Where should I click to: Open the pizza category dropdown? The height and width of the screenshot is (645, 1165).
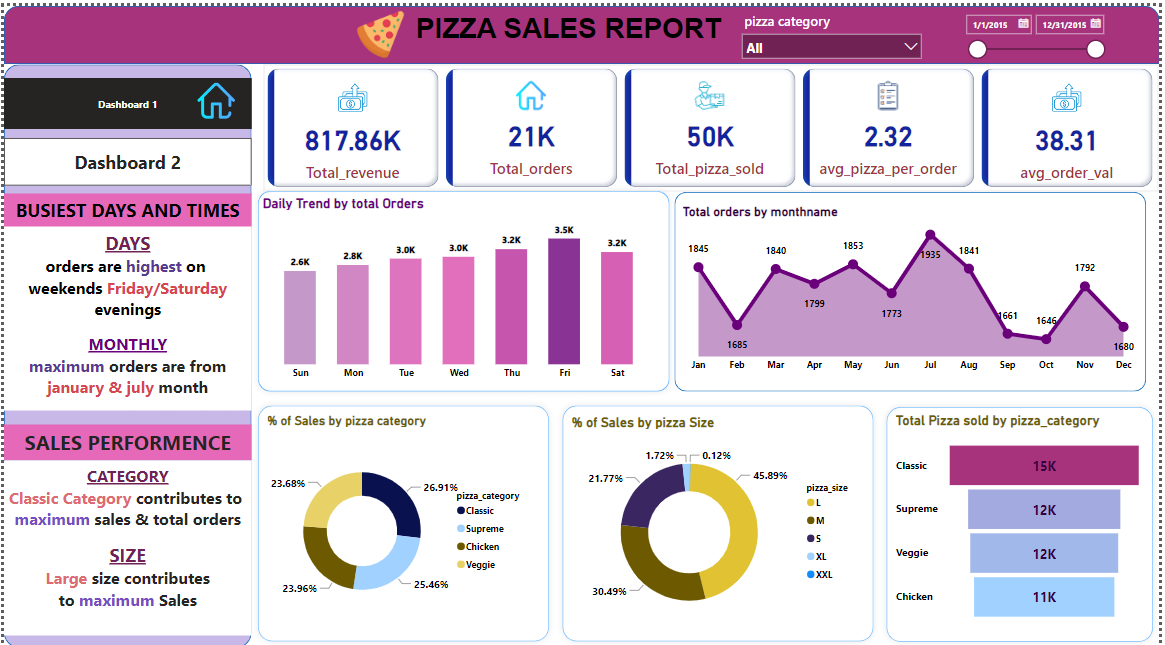[911, 46]
